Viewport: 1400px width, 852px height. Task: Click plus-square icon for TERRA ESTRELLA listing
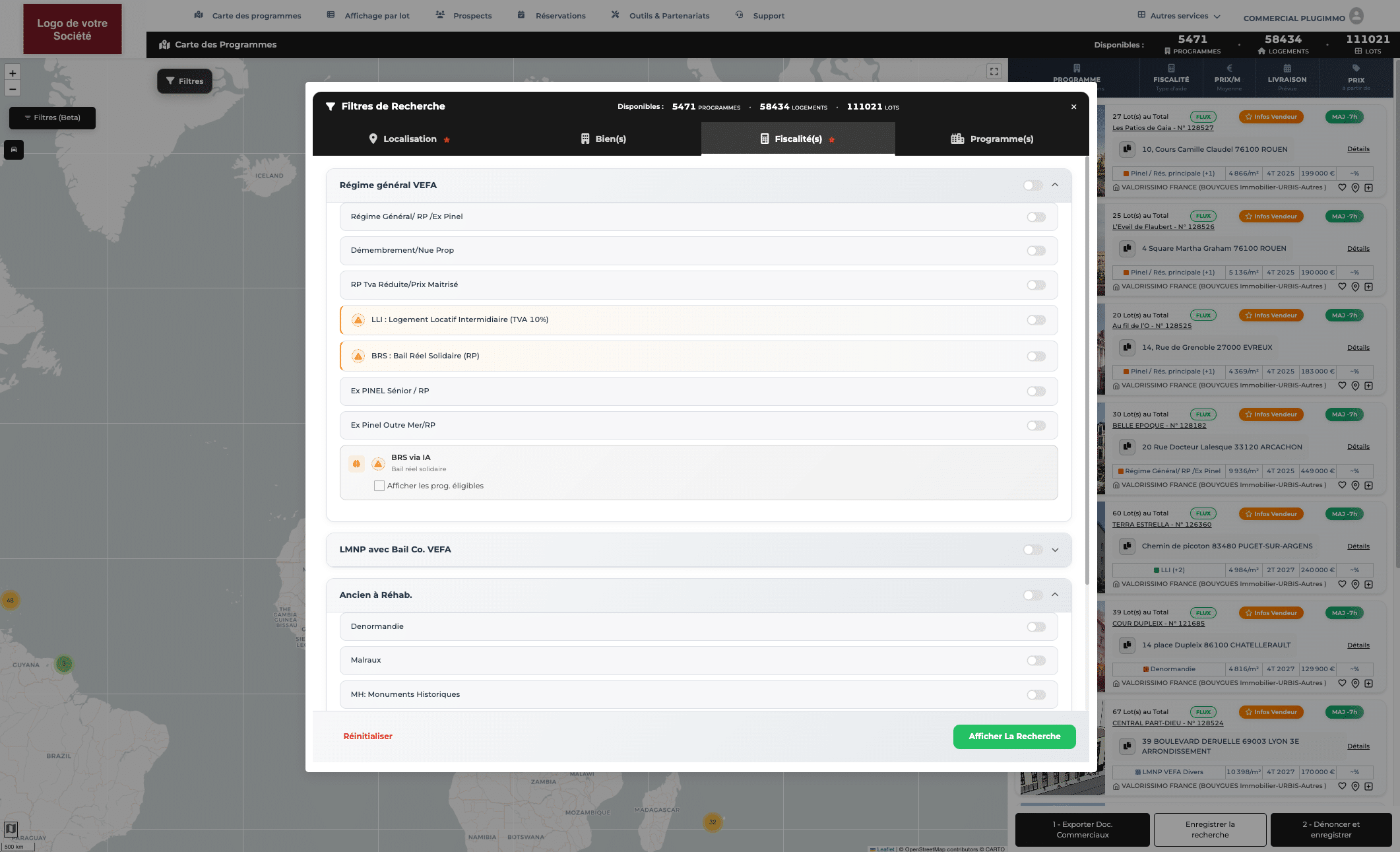pos(1369,584)
